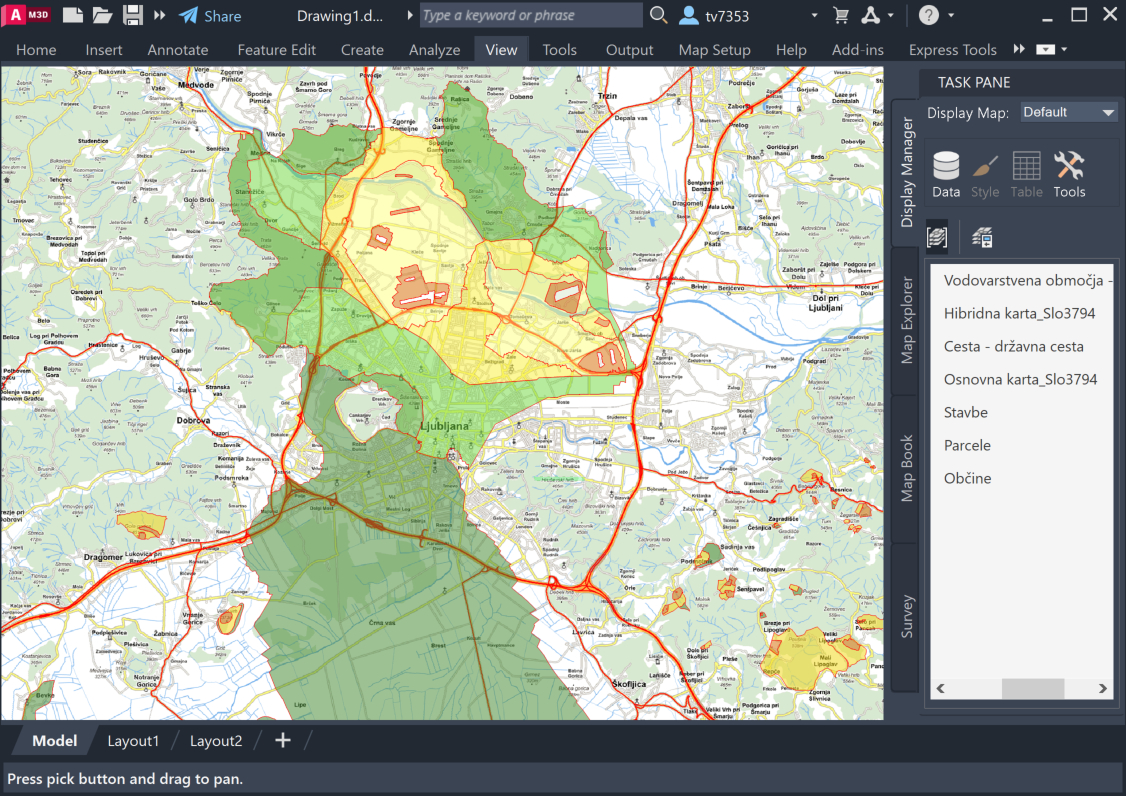Add a new layout with plus icon

pyautogui.click(x=283, y=740)
